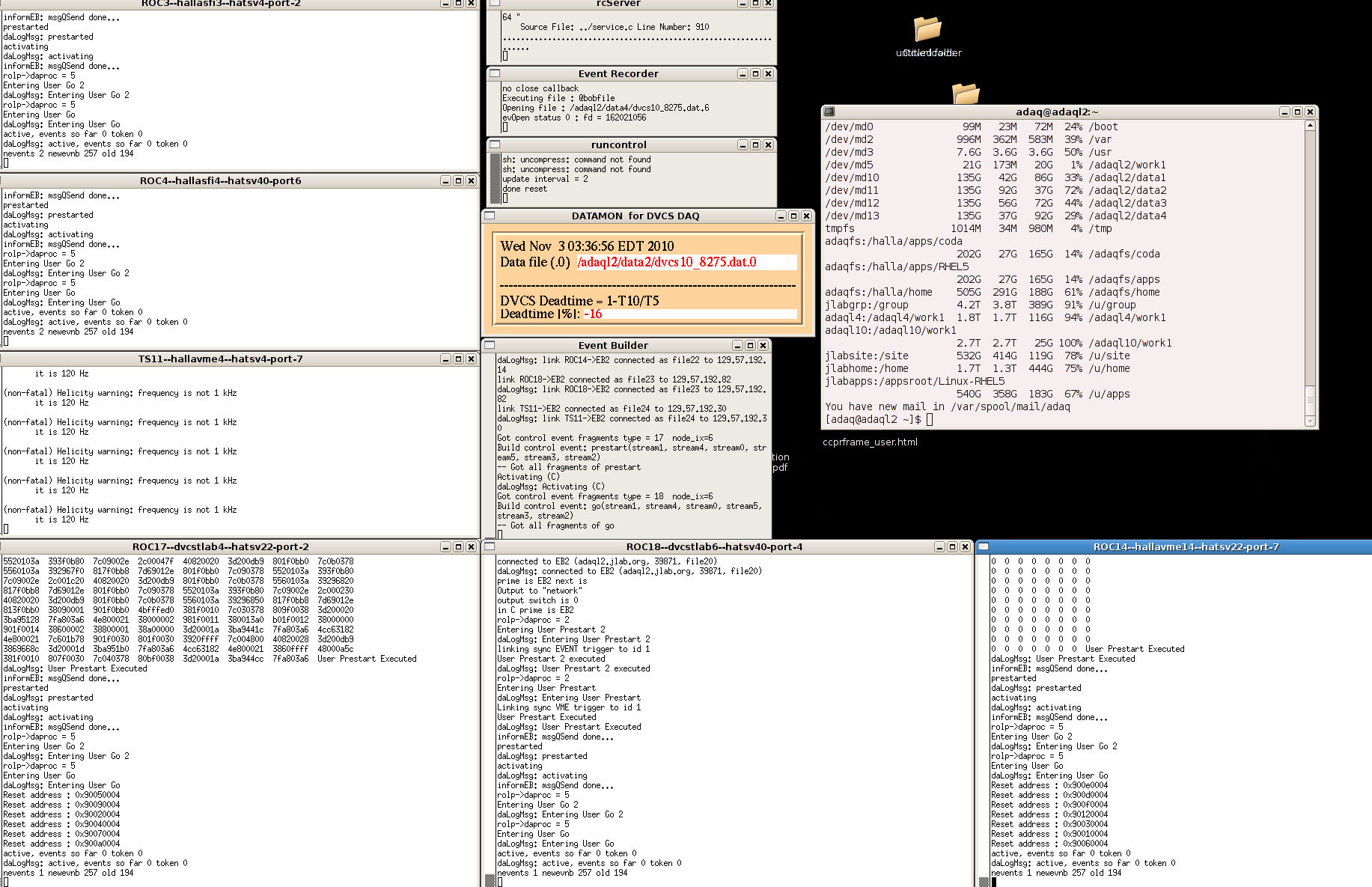Image resolution: width=1372 pixels, height=887 pixels.
Task: Click the '[adaq@adaql2 ~]$' terminal prompt
Action: 873,419
